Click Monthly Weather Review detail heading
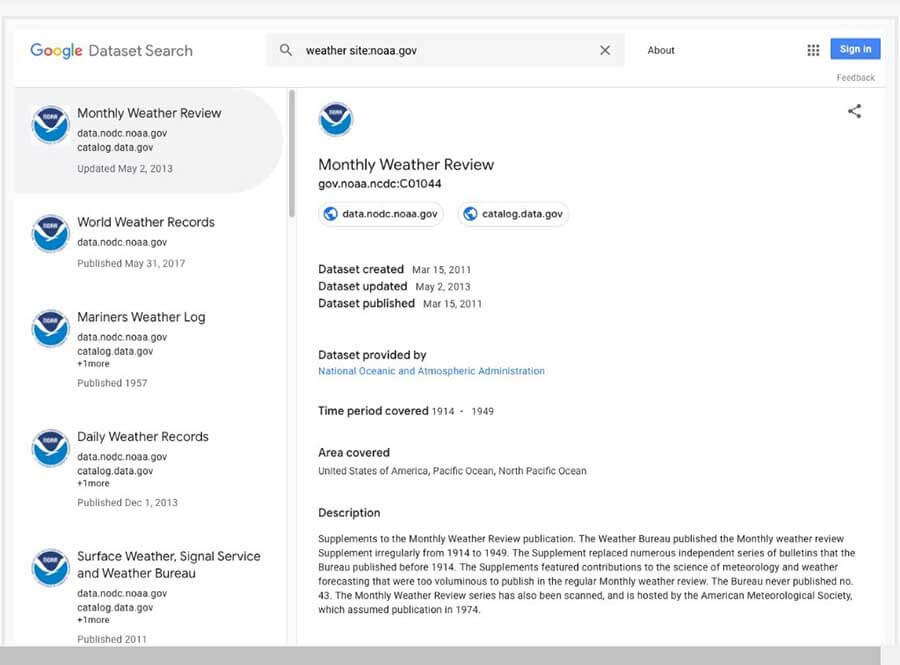Viewport: 900px width, 665px height. (x=406, y=165)
